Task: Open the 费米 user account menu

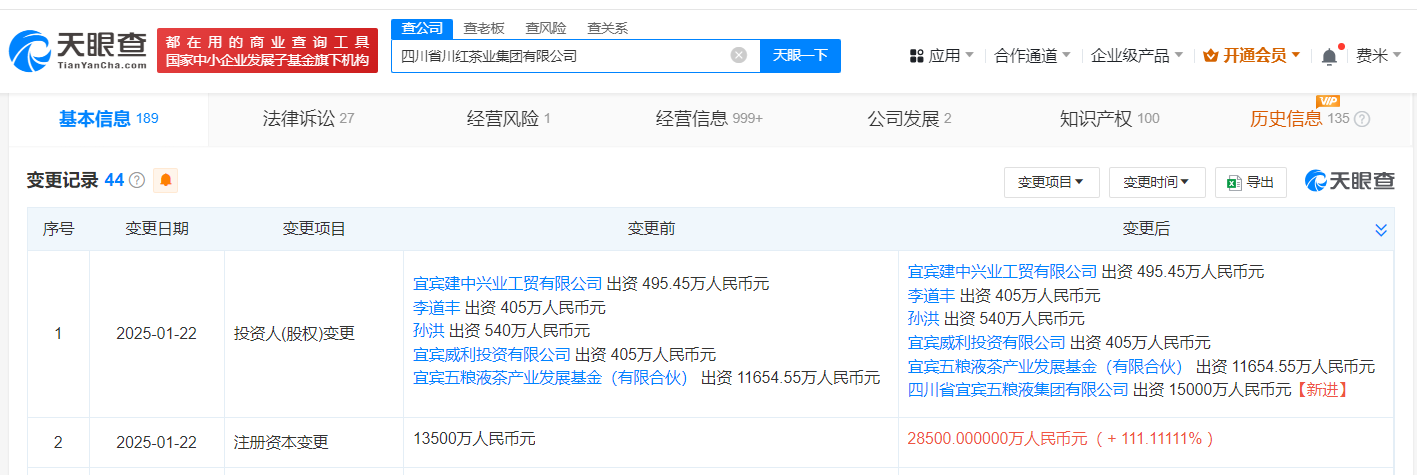Action: click(1378, 56)
